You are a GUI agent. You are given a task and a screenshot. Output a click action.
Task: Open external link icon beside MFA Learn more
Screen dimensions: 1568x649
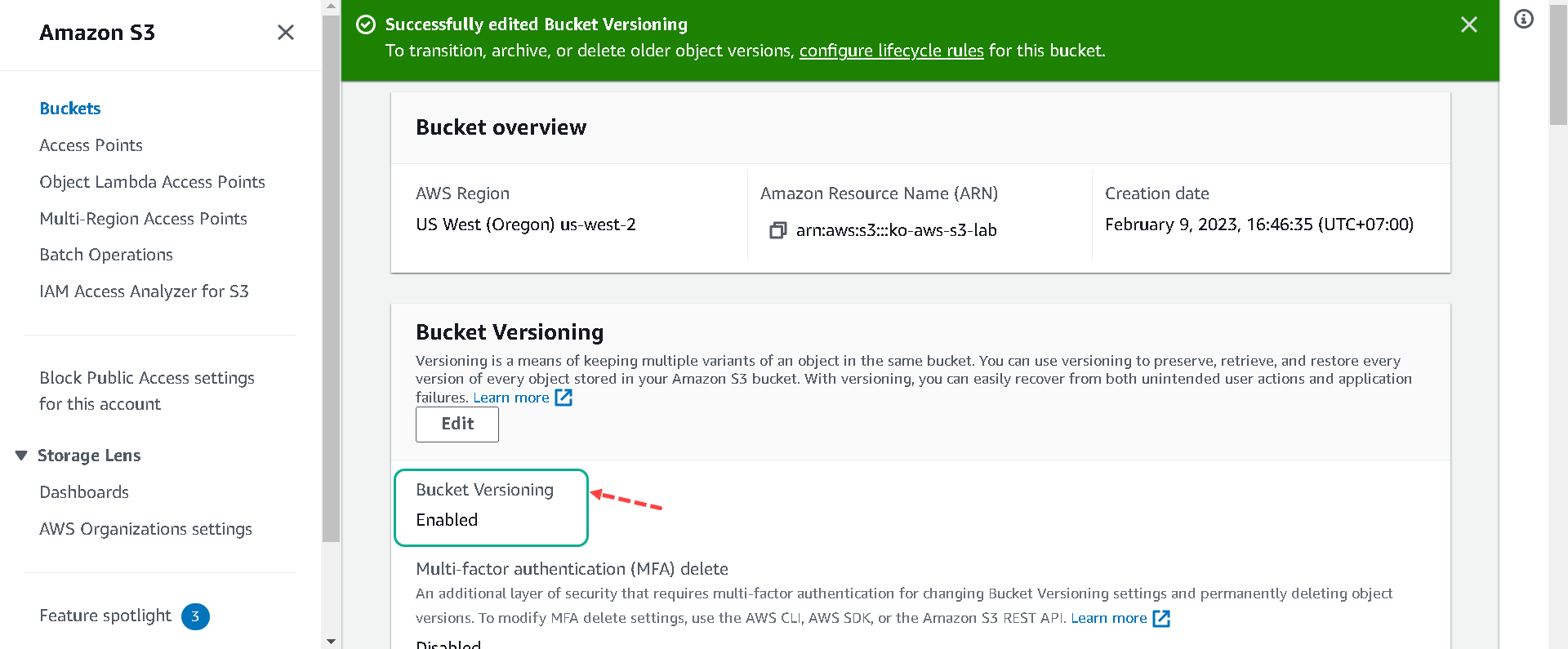(x=1161, y=619)
